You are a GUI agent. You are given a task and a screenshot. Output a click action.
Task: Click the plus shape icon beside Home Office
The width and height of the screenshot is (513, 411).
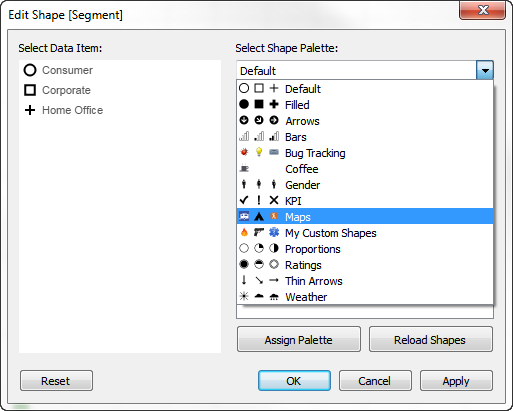[30, 110]
